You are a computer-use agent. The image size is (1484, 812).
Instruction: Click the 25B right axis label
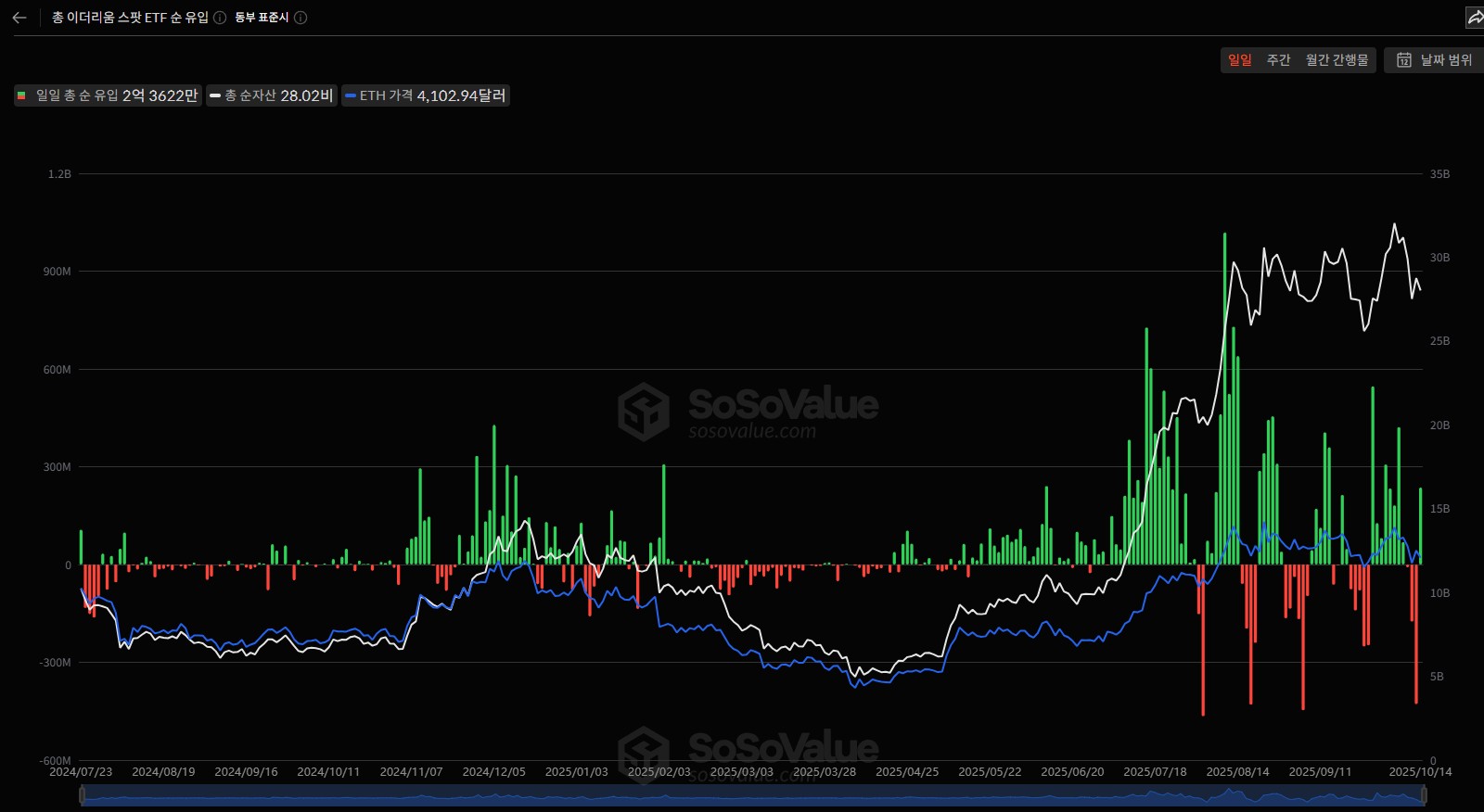(1439, 341)
